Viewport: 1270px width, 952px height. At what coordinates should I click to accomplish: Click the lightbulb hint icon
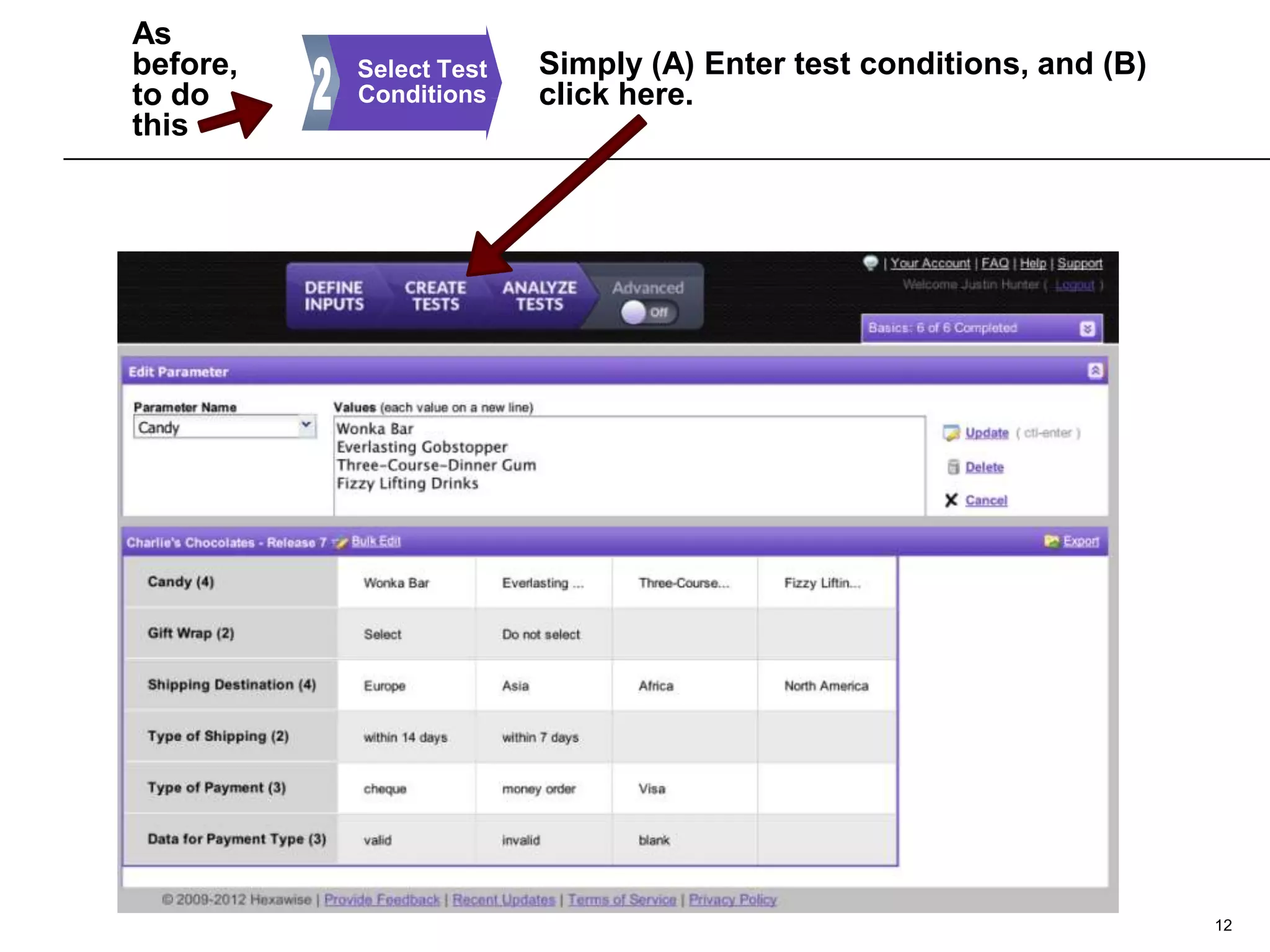coord(871,263)
